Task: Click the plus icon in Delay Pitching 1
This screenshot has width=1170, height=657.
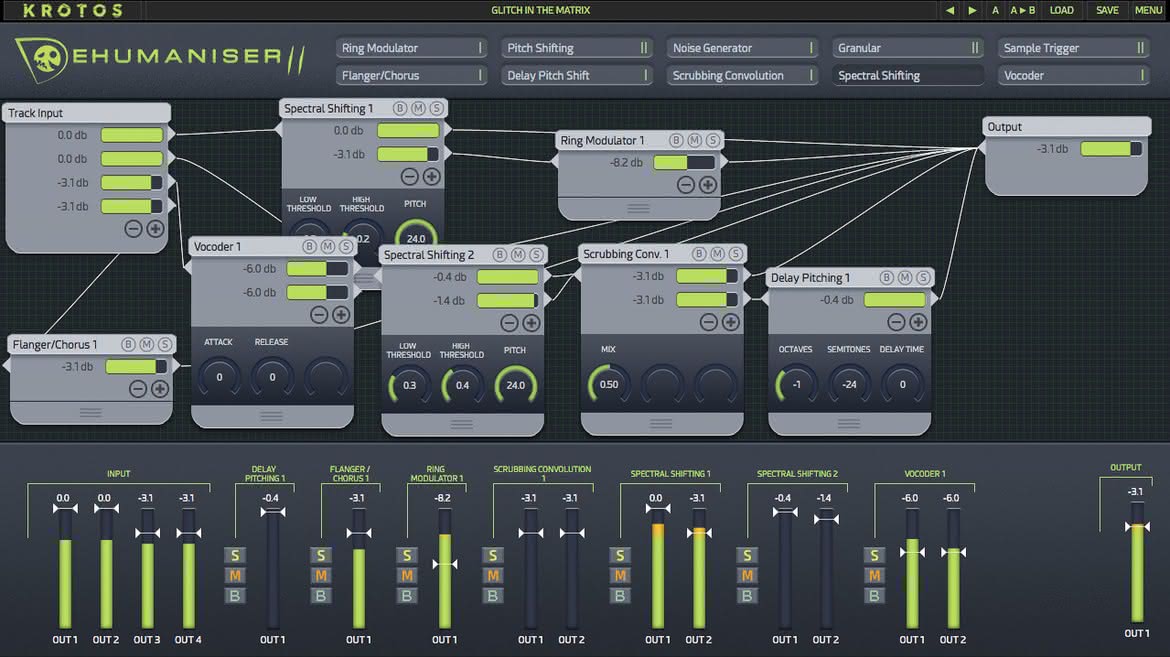Action: tap(918, 322)
